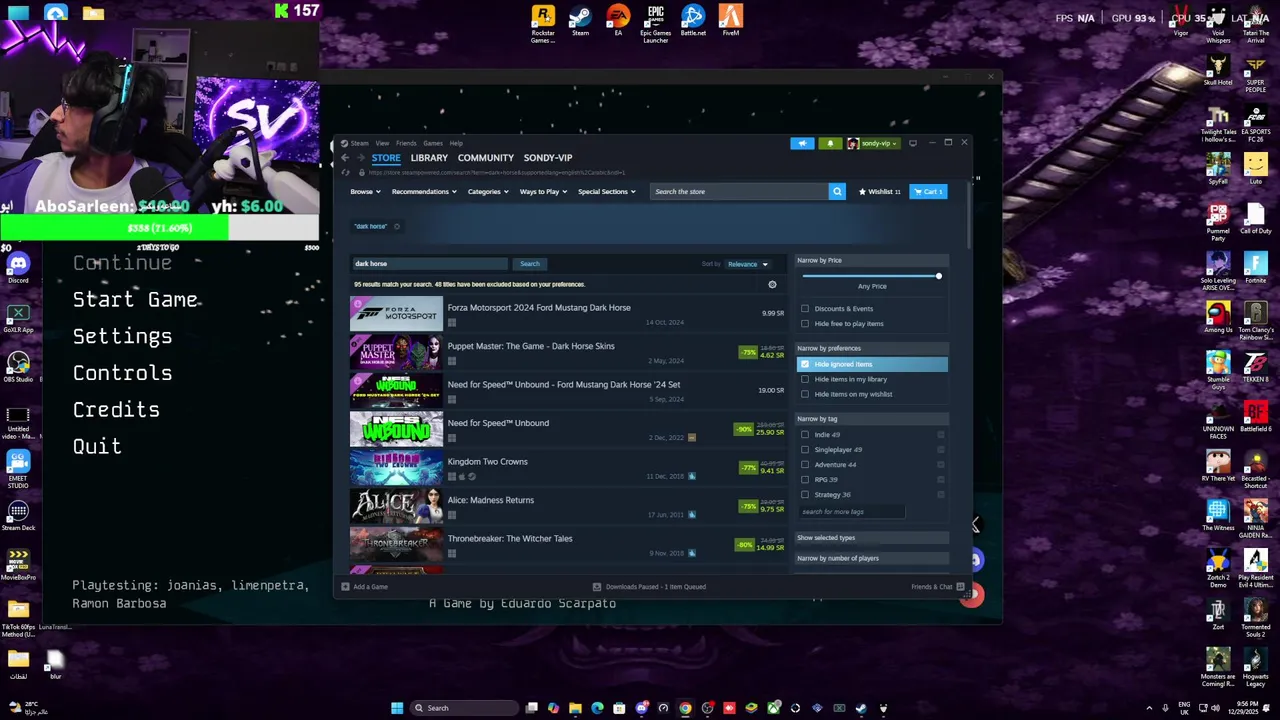
Task: Click Add a Game
Action: tap(365, 587)
